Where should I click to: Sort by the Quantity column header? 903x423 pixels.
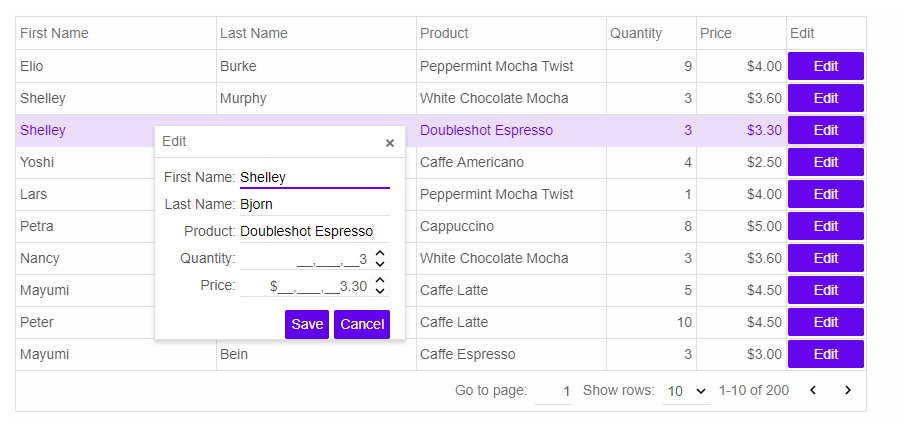(x=651, y=33)
